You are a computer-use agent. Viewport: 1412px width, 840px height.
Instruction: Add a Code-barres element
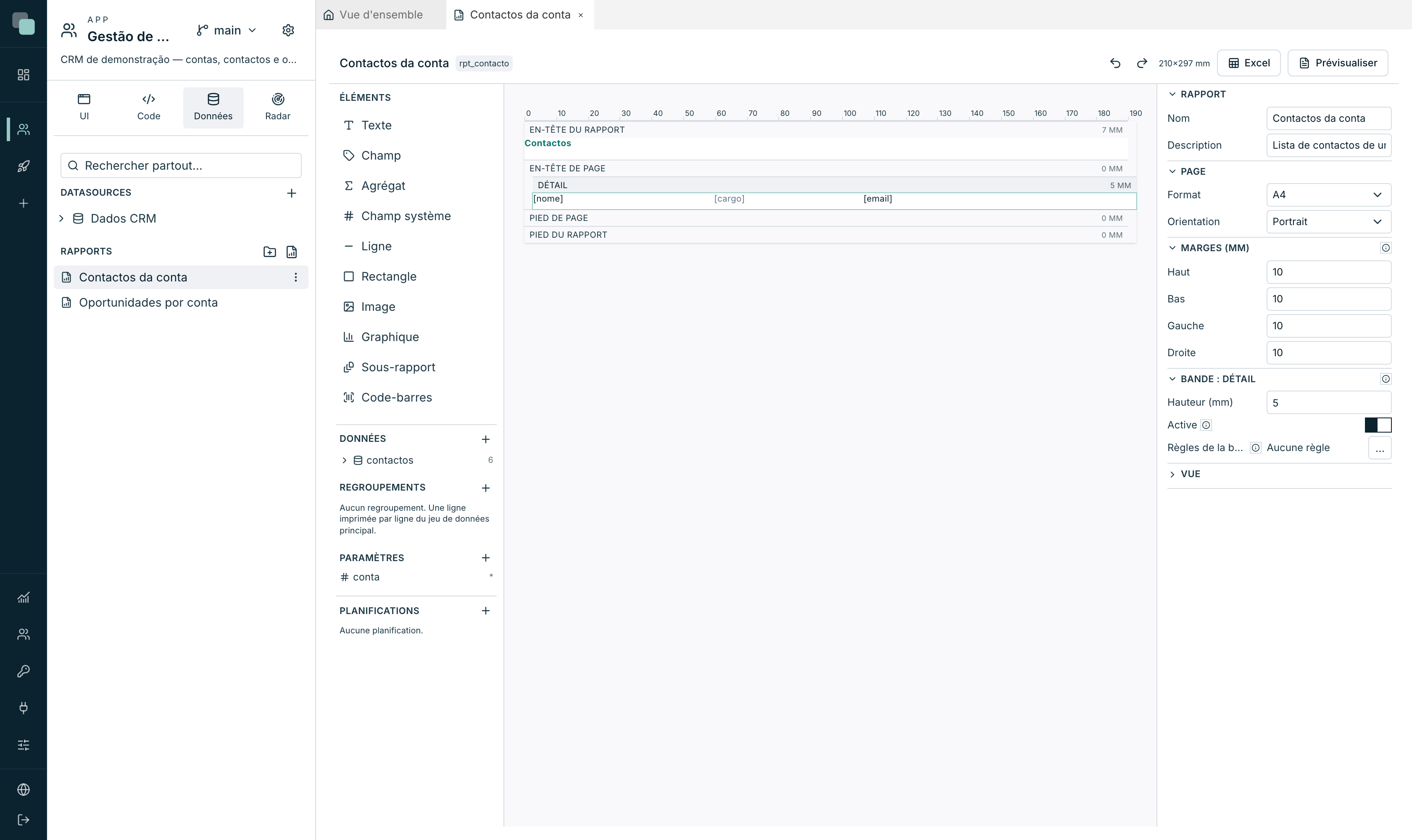coord(416,397)
